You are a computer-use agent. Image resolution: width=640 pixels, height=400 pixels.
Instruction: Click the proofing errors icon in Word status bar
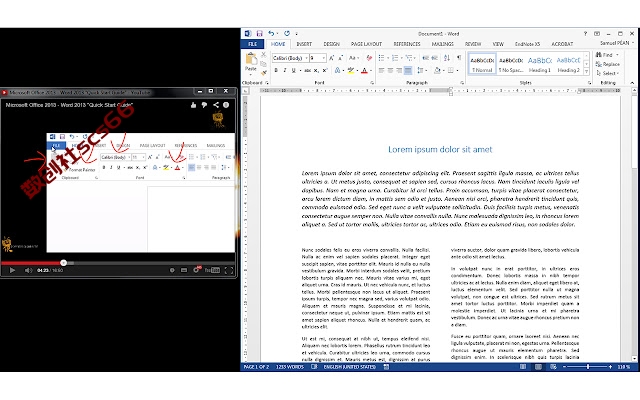coord(314,367)
